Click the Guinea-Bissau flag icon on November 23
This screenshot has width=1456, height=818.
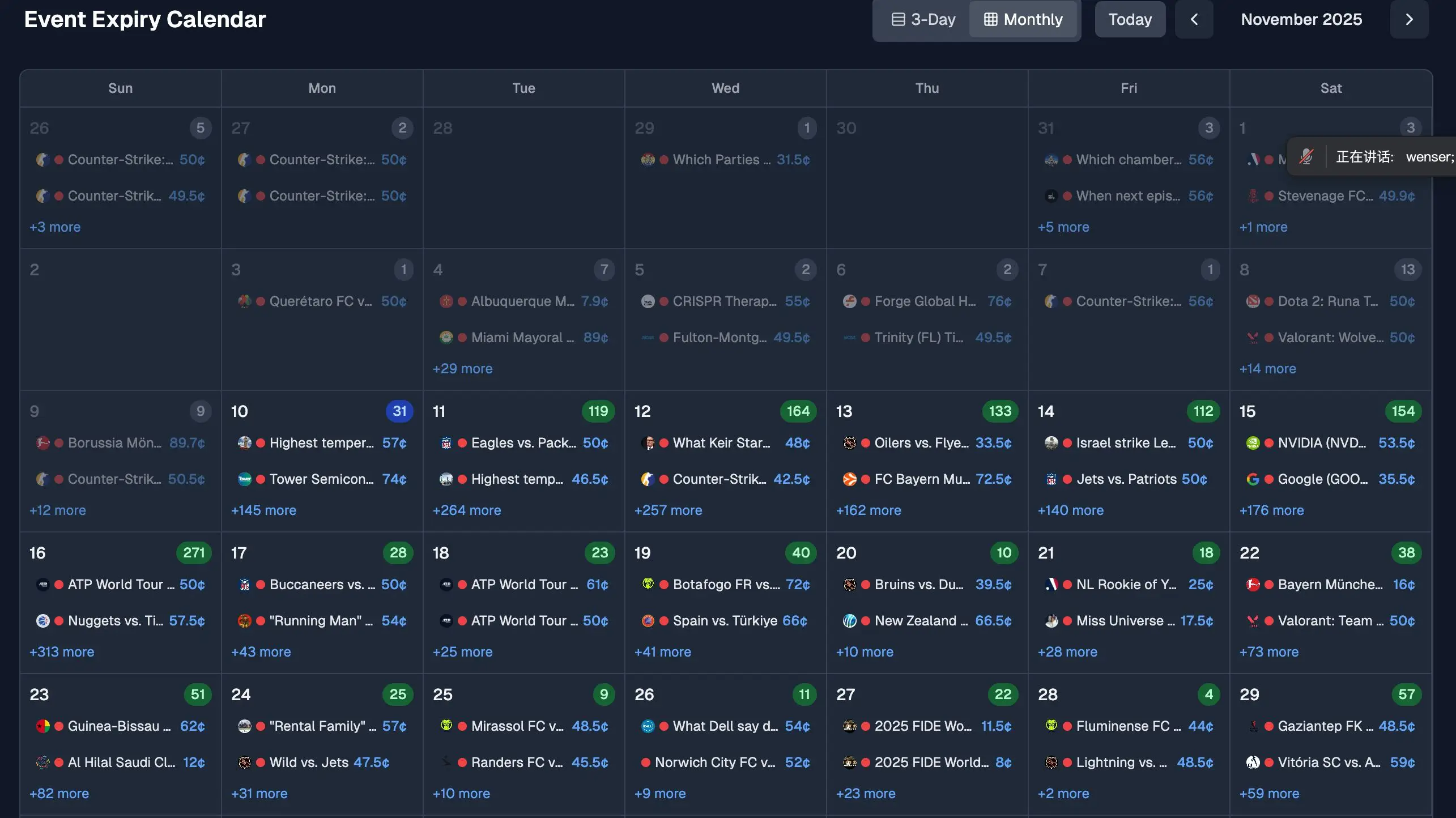click(x=42, y=726)
